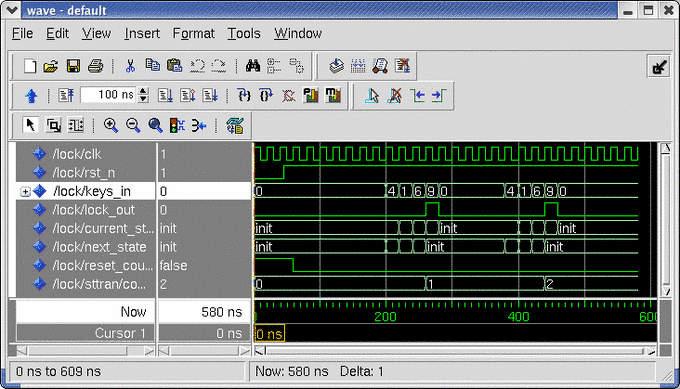Click the Zoom In magnifier icon
This screenshot has width=680, height=389.
(x=111, y=125)
